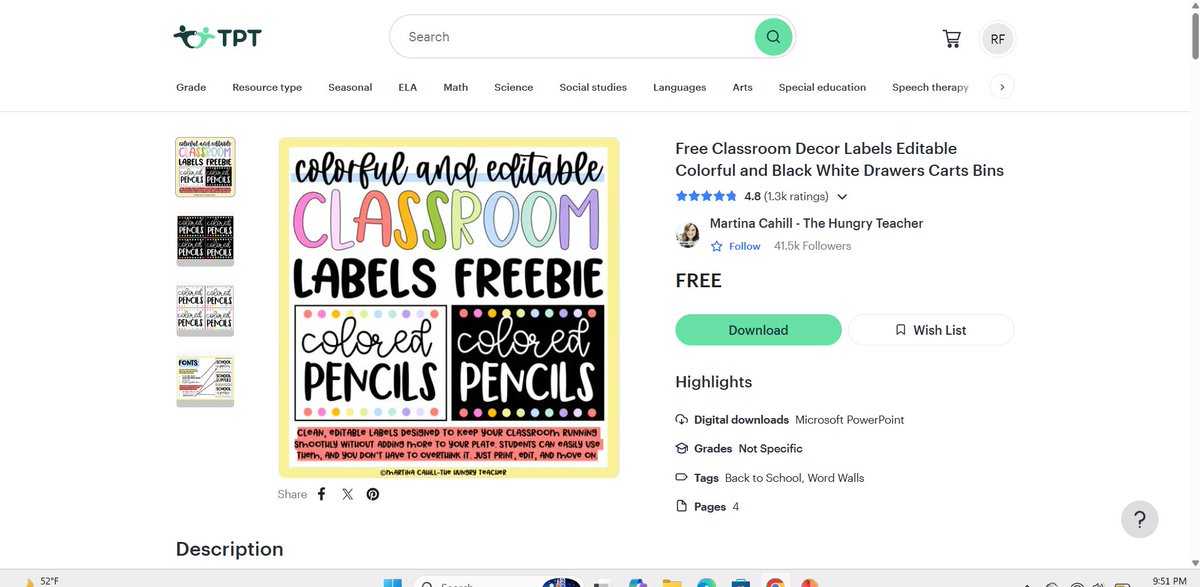Open Martina Cahill - The Hungry Teacher store

point(816,223)
